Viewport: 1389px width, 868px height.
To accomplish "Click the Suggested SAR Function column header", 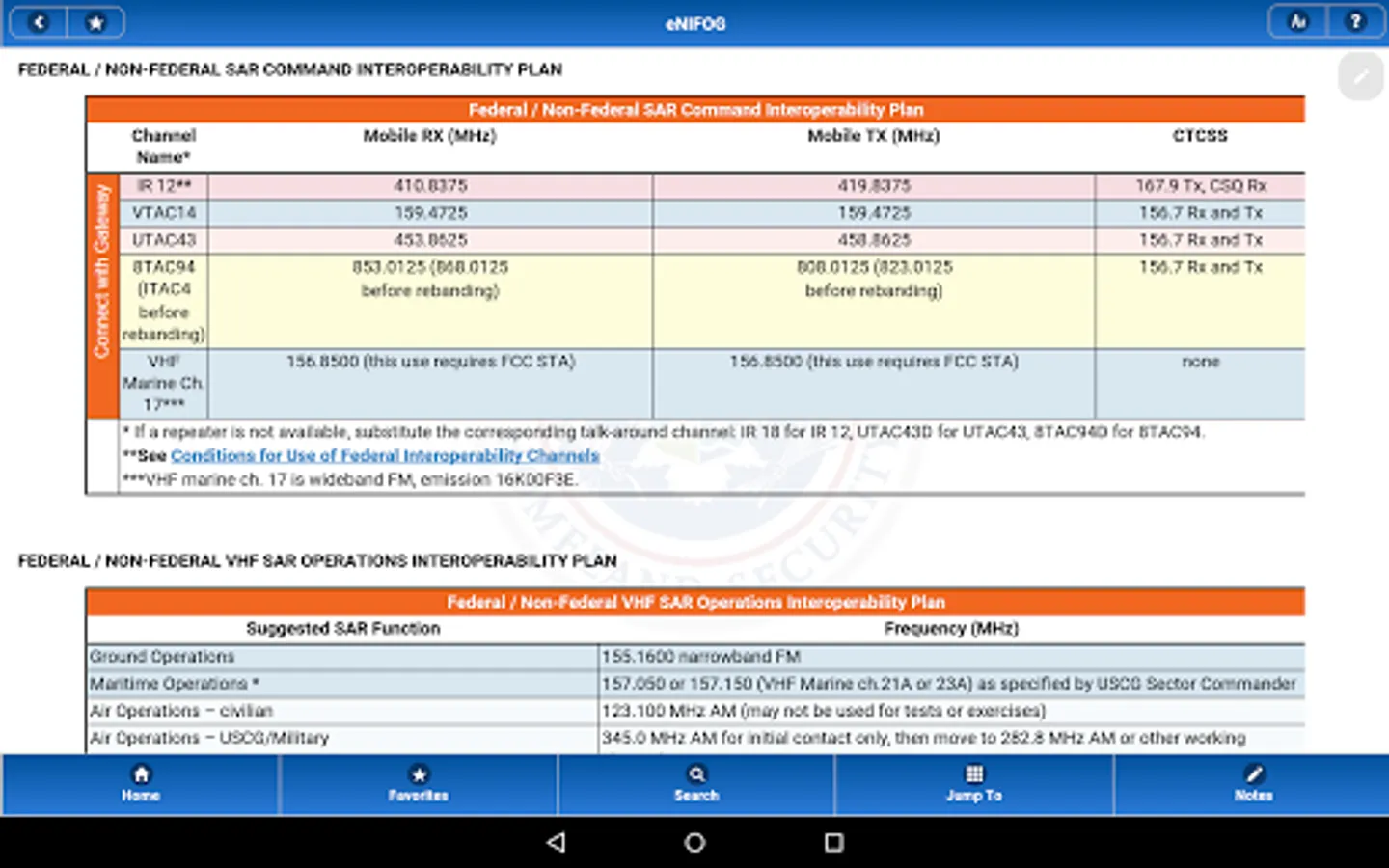I will point(343,629).
